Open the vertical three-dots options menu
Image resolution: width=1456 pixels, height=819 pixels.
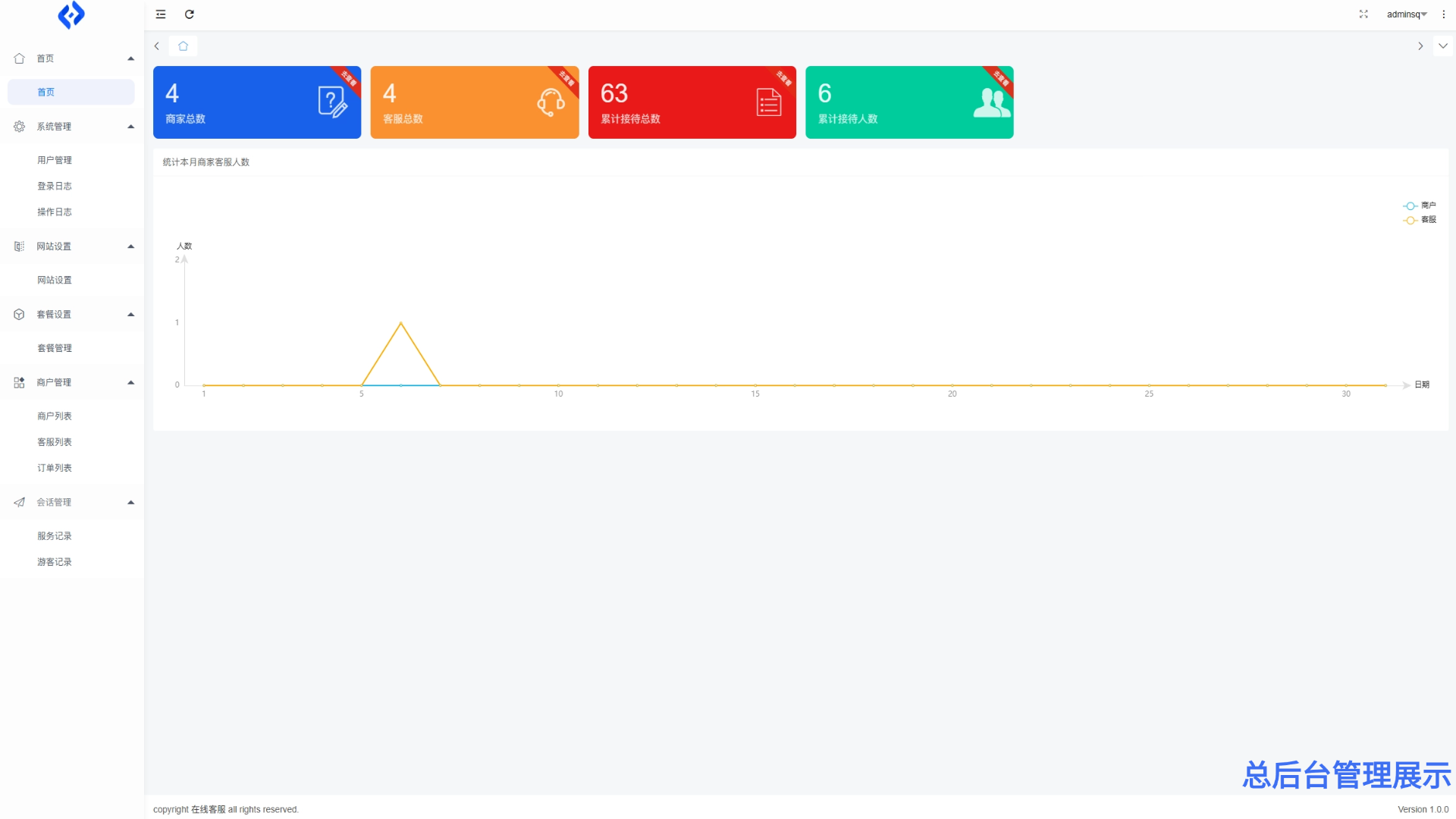(x=1444, y=14)
